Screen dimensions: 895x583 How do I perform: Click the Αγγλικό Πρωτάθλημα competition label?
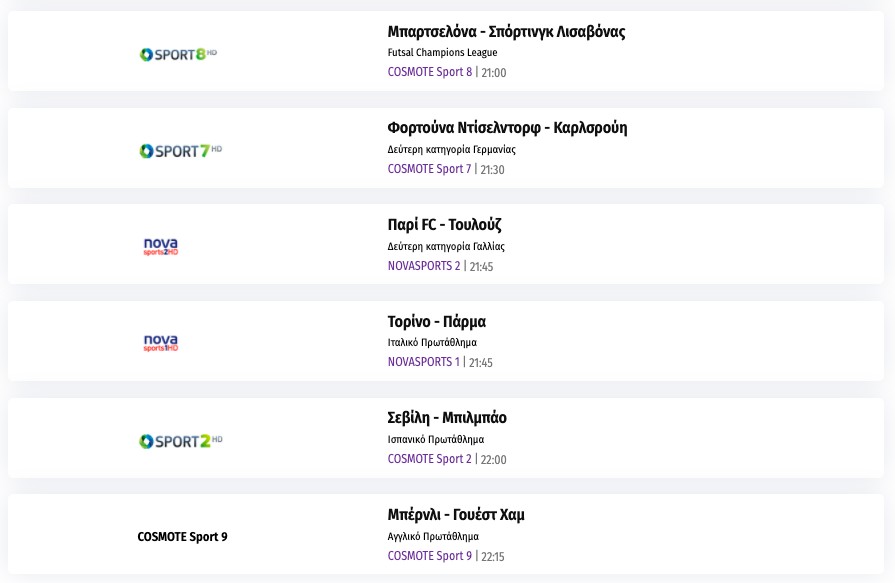433,536
